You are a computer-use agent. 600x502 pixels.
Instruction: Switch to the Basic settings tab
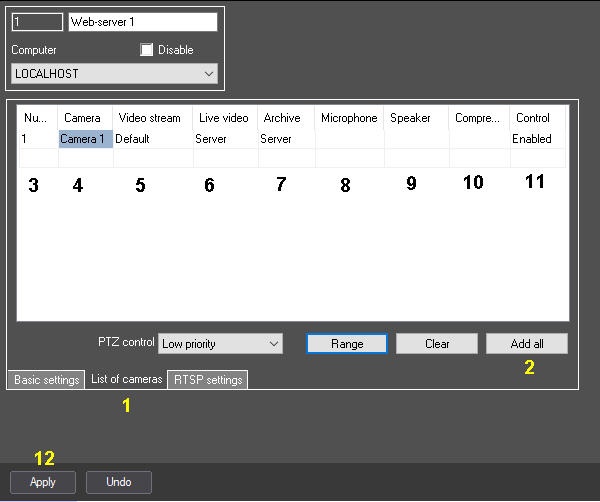pyautogui.click(x=46, y=380)
